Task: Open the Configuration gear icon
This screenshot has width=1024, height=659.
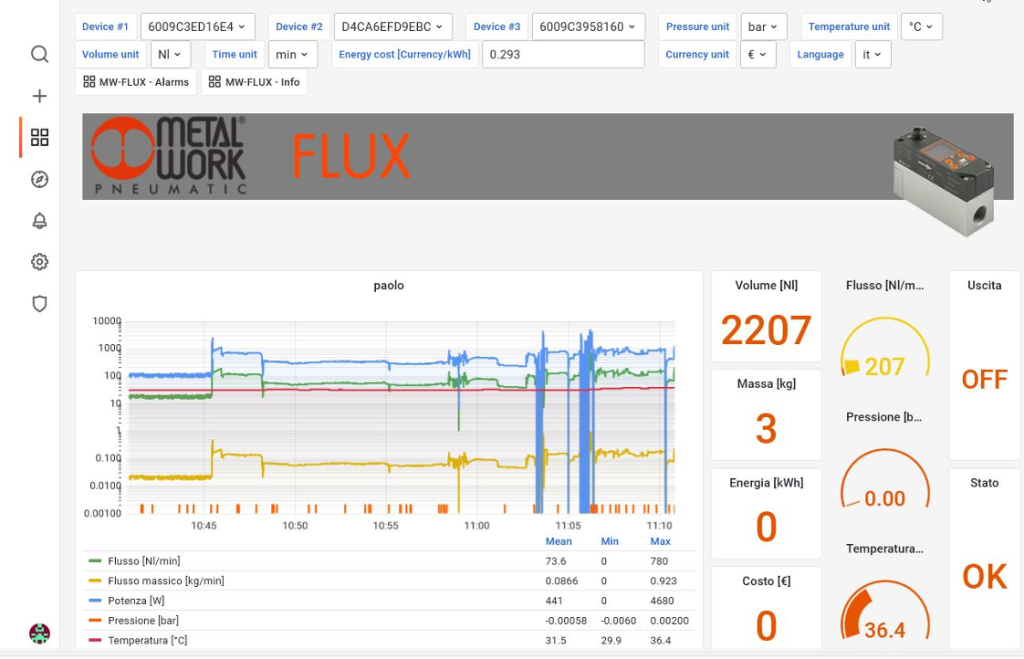Action: point(39,262)
